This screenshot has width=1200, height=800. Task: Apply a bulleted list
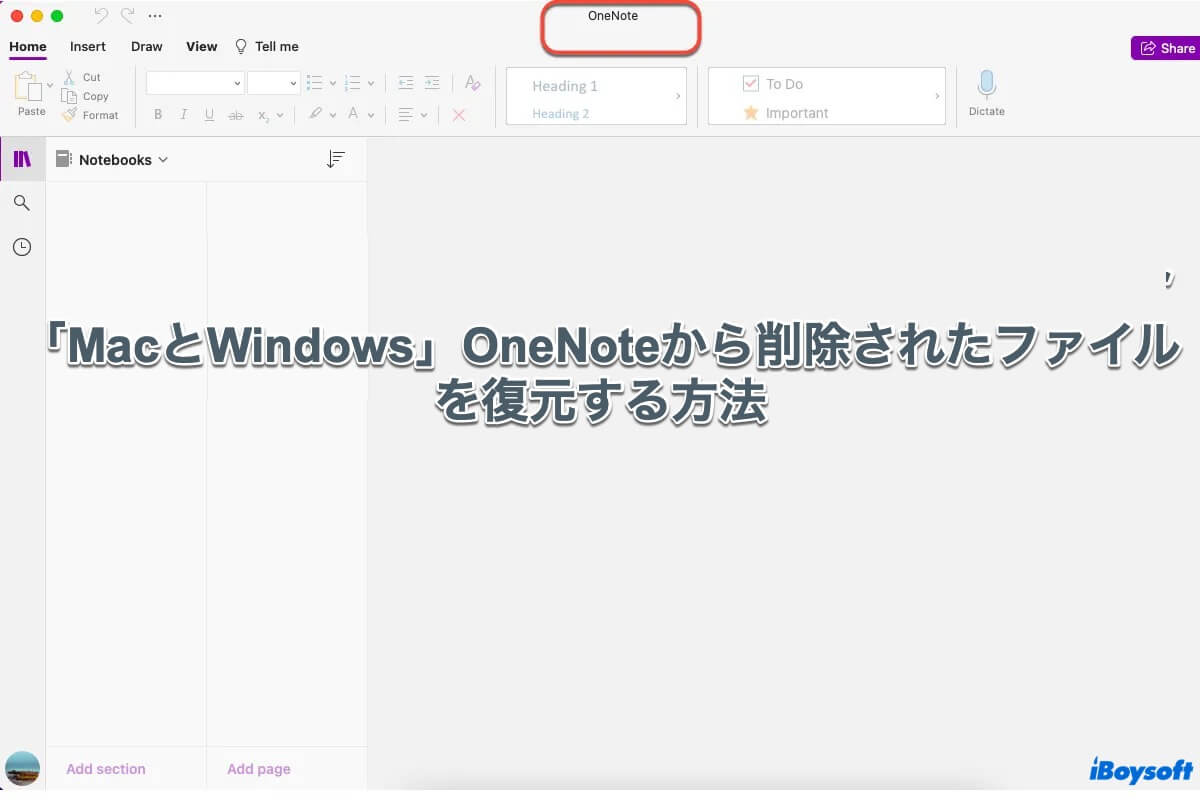tap(315, 83)
